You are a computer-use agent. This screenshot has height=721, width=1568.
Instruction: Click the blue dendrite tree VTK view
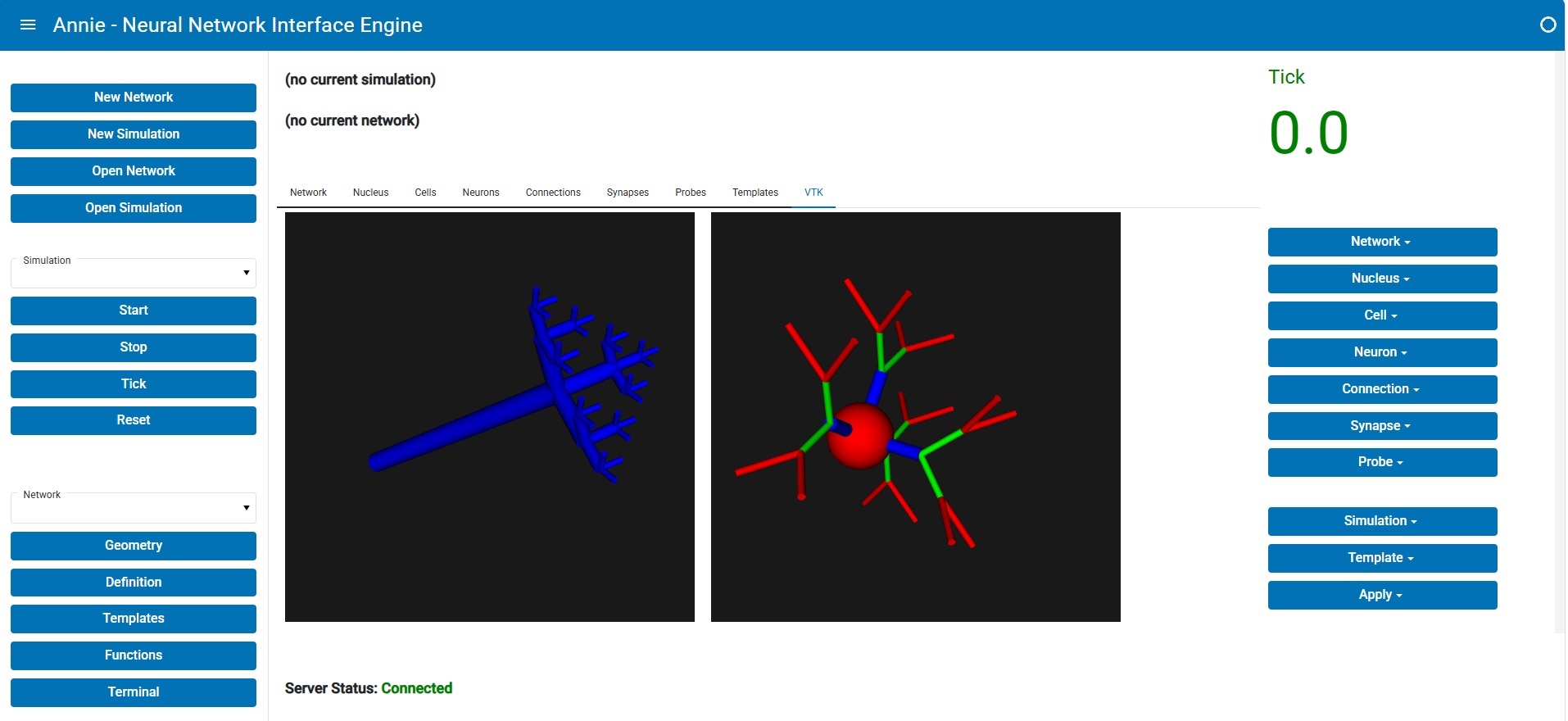490,417
